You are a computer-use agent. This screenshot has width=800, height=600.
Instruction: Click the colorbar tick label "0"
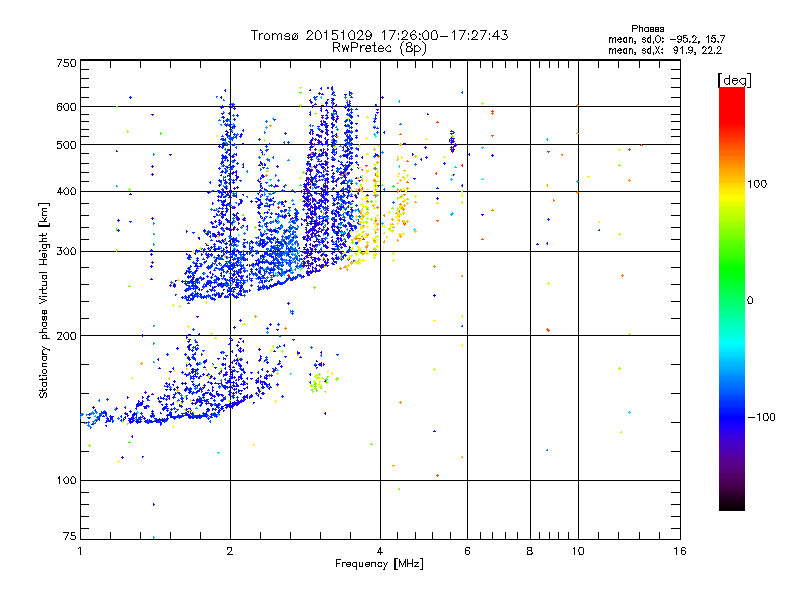pyautogui.click(x=750, y=300)
